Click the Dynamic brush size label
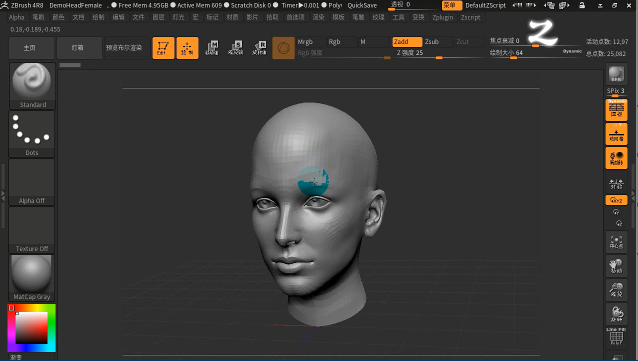This screenshot has height=361, width=638. [572, 51]
